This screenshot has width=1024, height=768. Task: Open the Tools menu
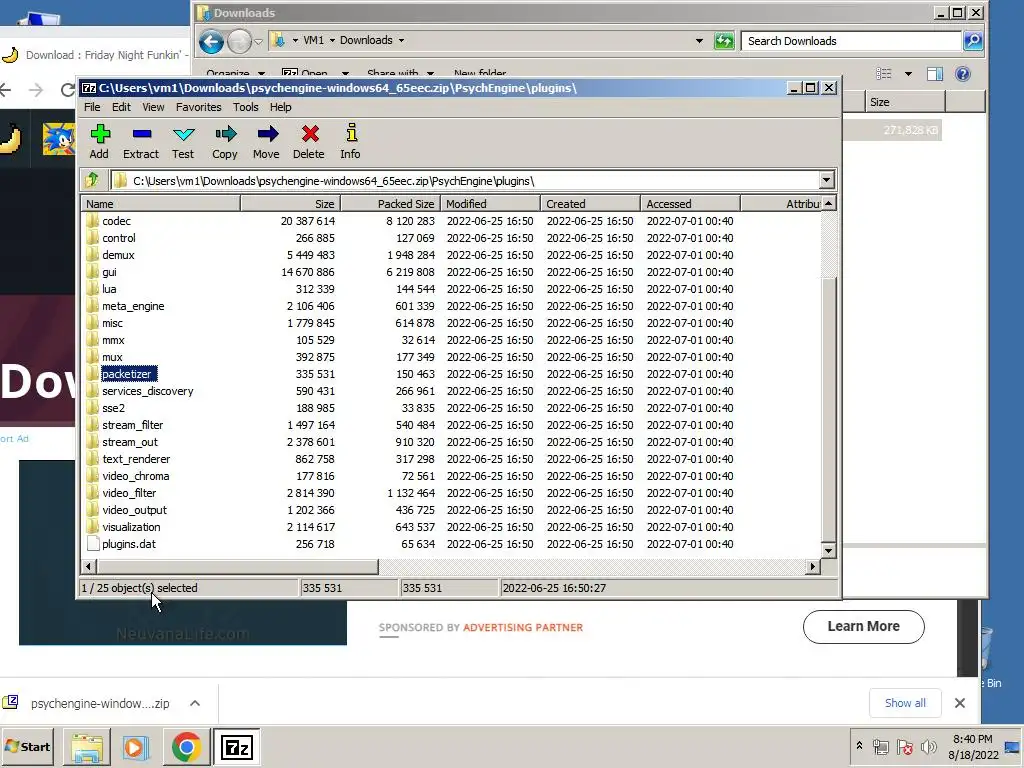pyautogui.click(x=246, y=107)
